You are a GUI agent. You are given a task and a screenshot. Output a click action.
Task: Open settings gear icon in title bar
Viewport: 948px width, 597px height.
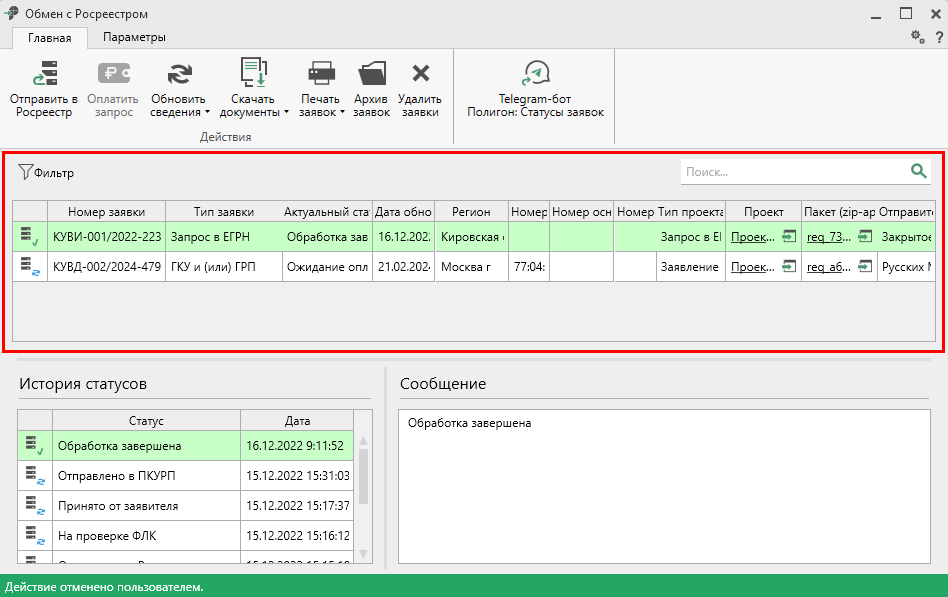coord(917,37)
